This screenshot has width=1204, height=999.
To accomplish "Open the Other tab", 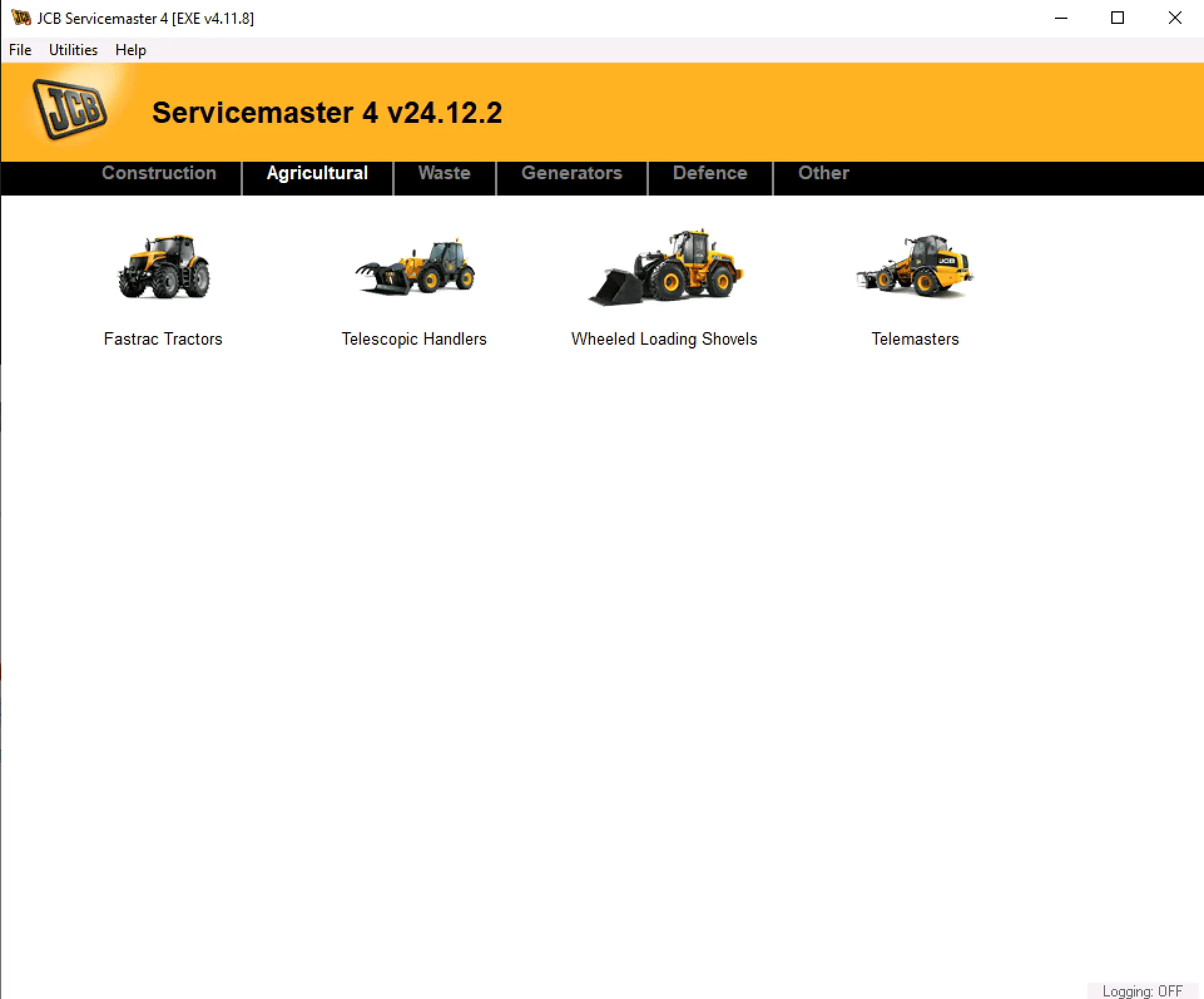I will pyautogui.click(x=824, y=173).
